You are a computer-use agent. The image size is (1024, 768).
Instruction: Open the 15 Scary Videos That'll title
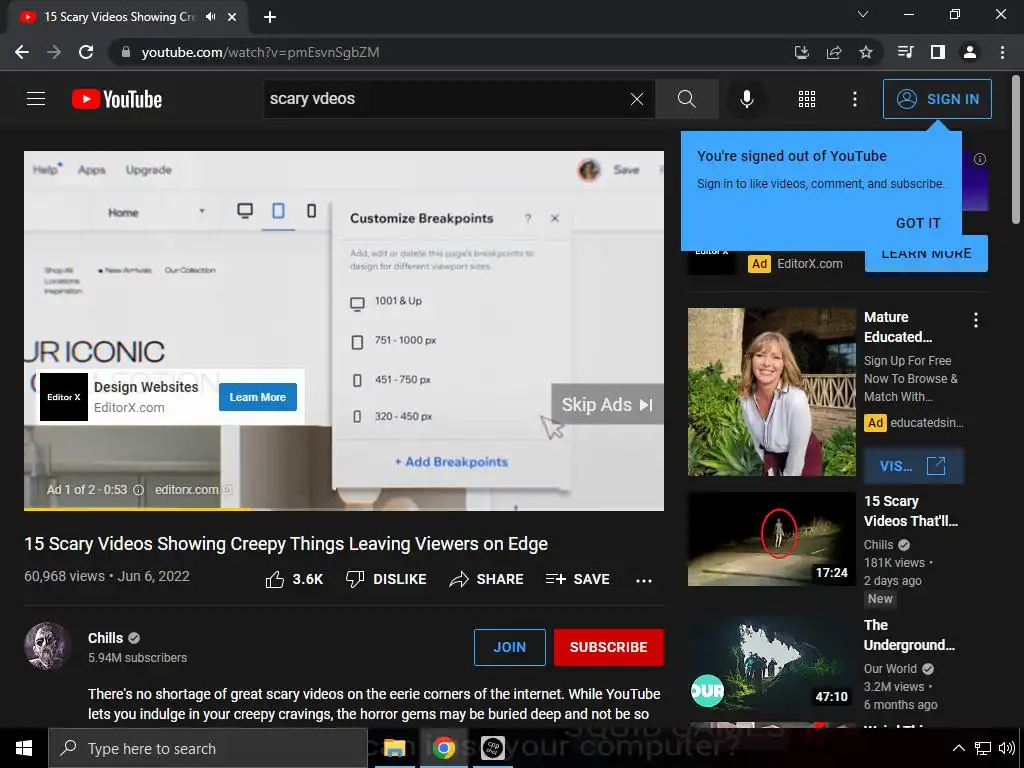[x=910, y=511]
